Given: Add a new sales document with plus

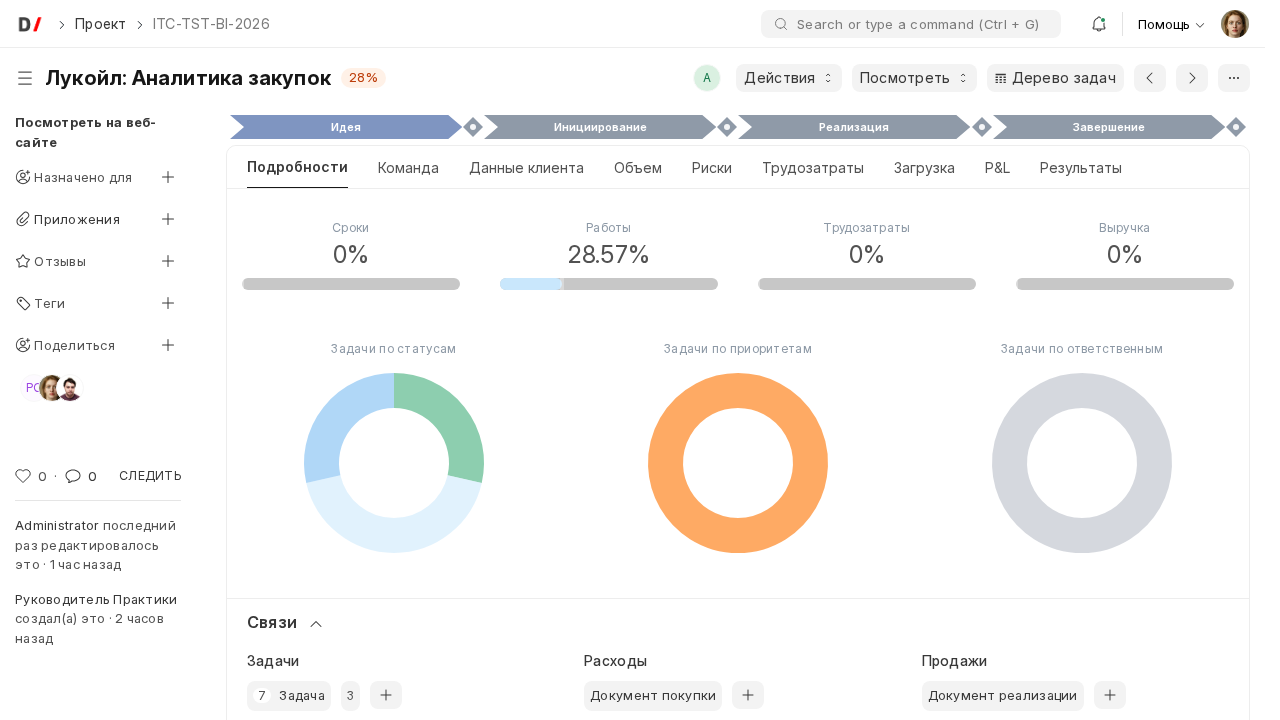Looking at the screenshot, I should click(x=1110, y=695).
